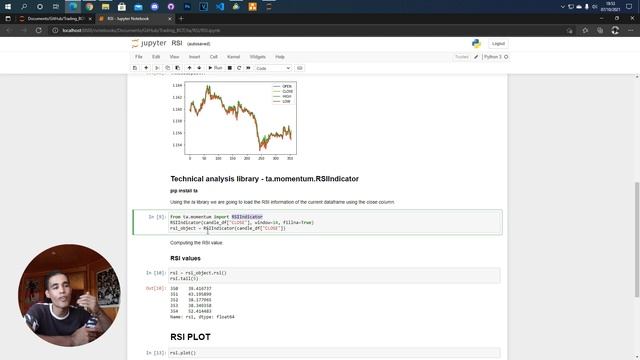Screen dimensions: 640x360
Task: Click the RSI values heading
Action: 185,258
